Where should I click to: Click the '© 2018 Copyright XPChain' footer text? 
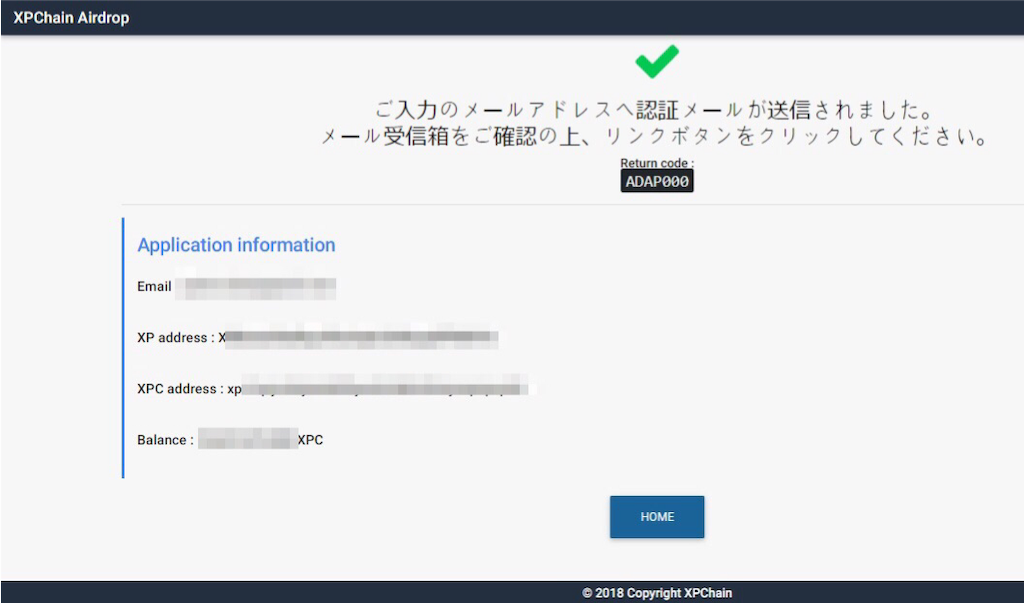click(657, 593)
